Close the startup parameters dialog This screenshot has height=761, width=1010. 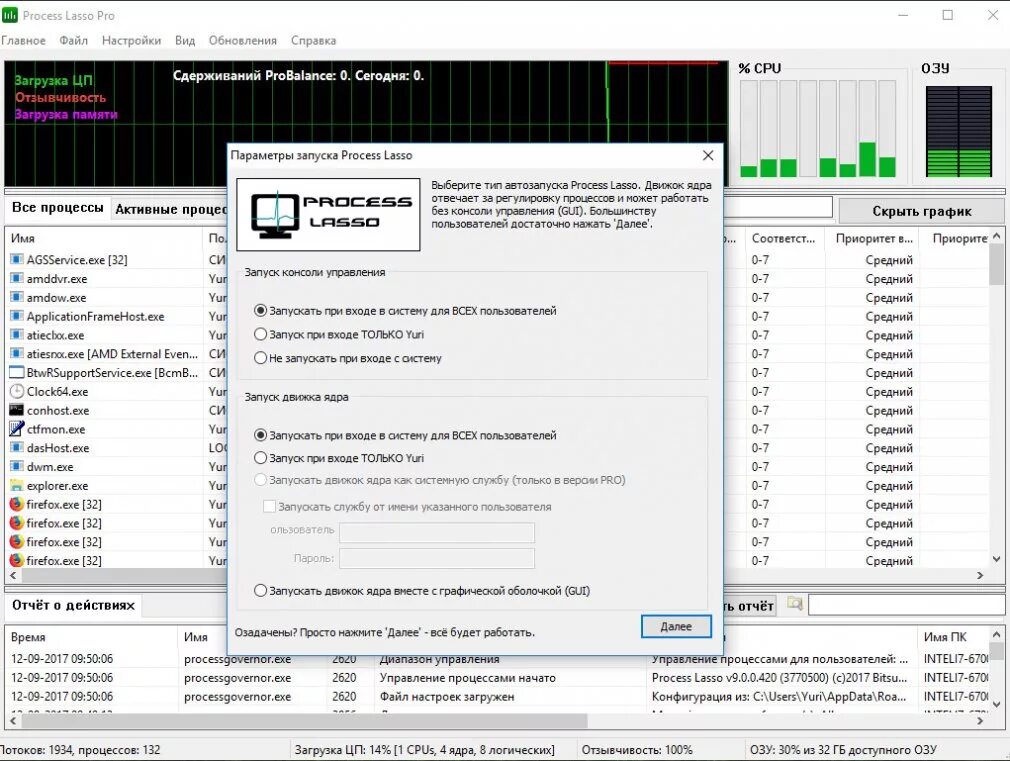(708, 155)
